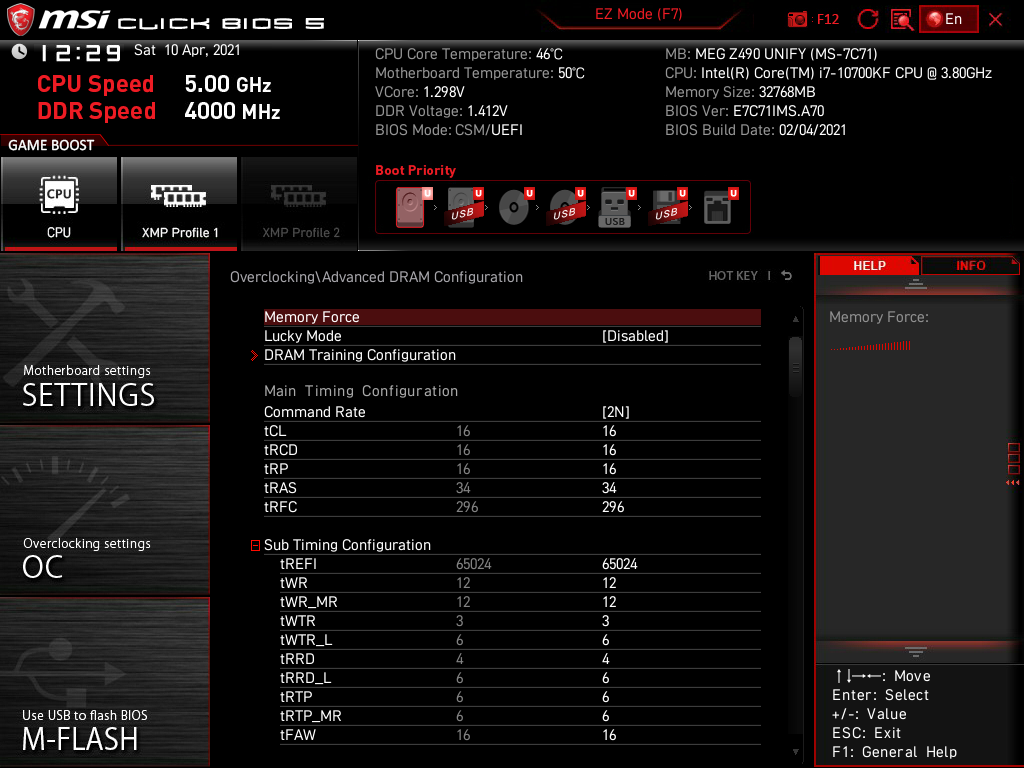Enable XMP Profile 2
The width and height of the screenshot is (1024, 768).
(x=300, y=203)
